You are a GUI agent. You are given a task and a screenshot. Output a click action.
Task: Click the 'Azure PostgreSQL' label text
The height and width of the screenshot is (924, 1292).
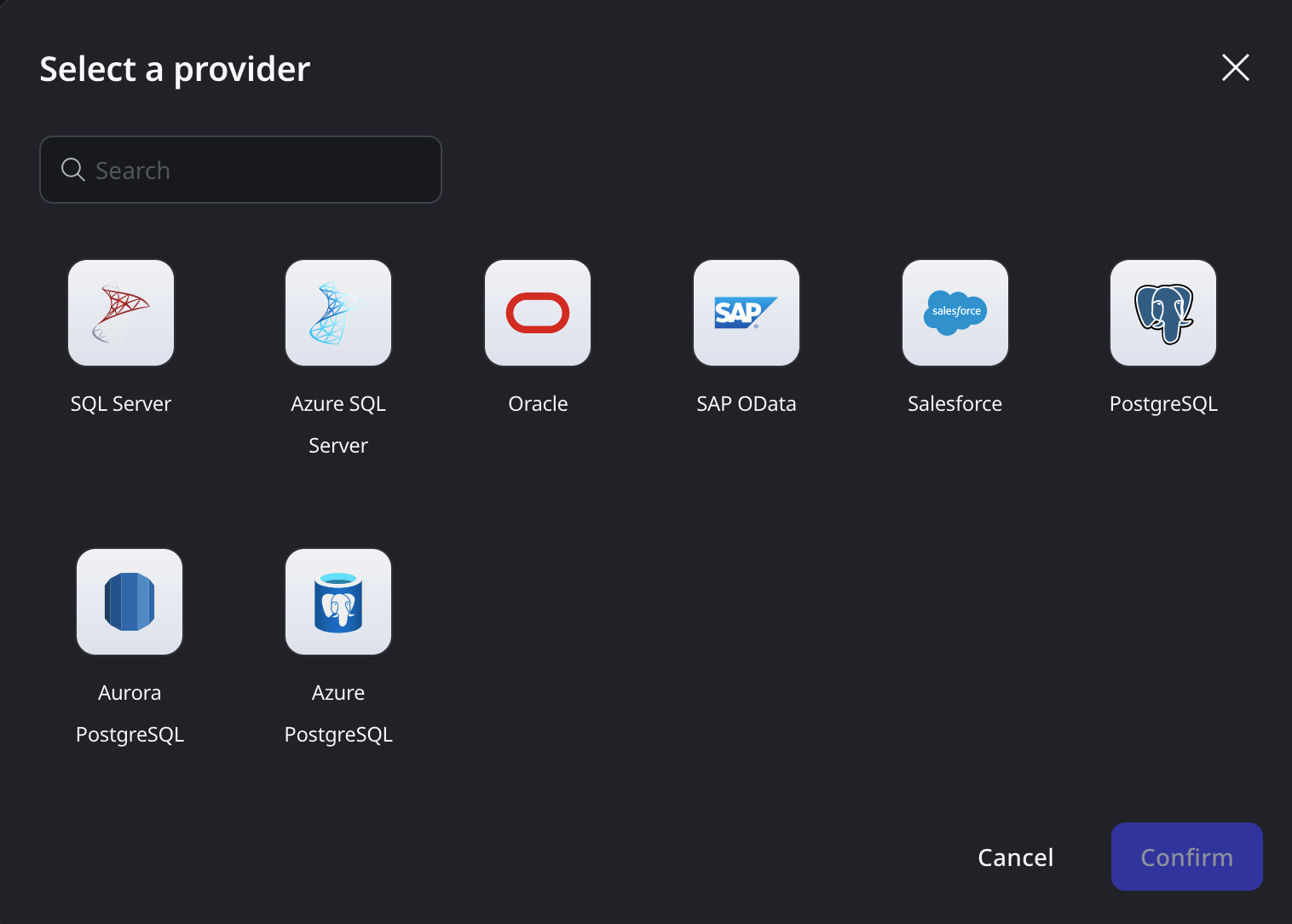click(338, 713)
